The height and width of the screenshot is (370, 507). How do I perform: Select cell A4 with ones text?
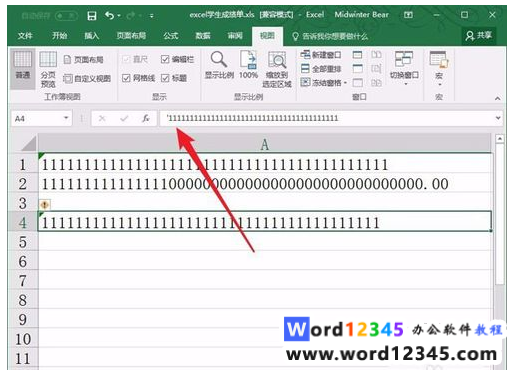(265, 222)
